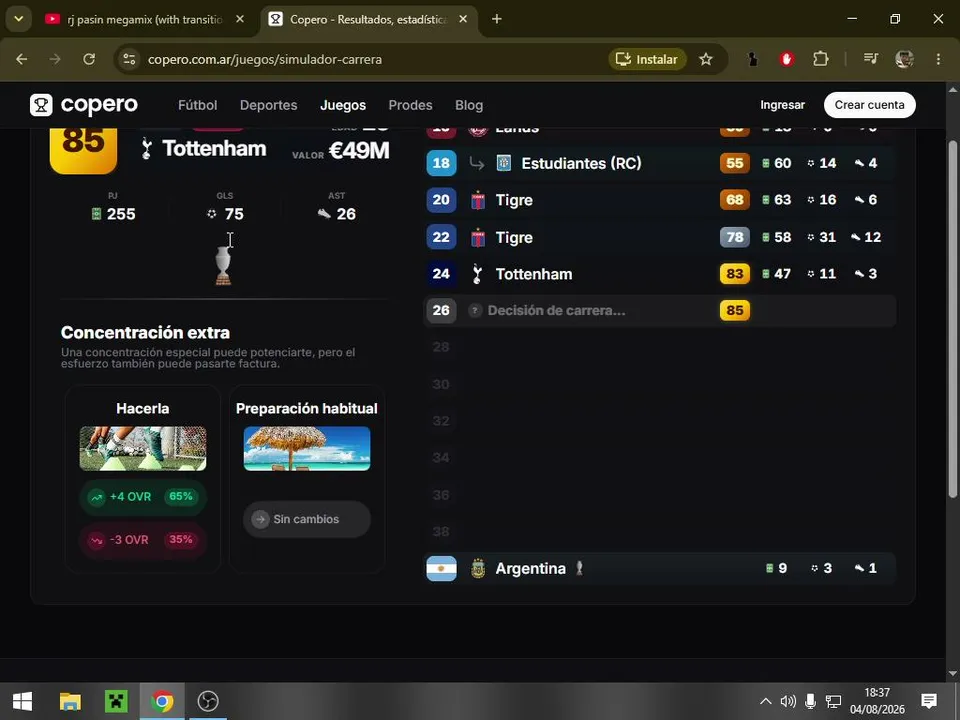This screenshot has width=960, height=720.
Task: Click the Estudiantes (RC) club crest
Action: tap(504, 163)
